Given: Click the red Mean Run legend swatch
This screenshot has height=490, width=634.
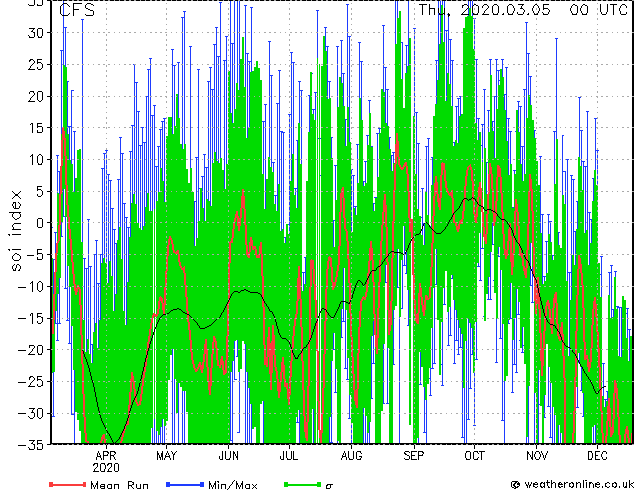Looking at the screenshot, I should (x=67, y=484).
